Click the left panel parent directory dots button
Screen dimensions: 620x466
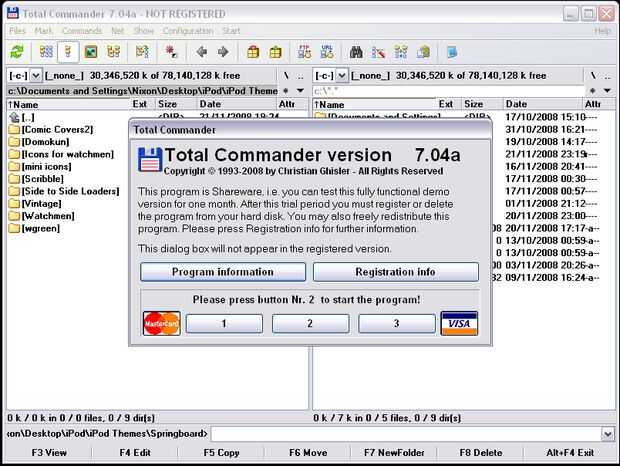[301, 75]
